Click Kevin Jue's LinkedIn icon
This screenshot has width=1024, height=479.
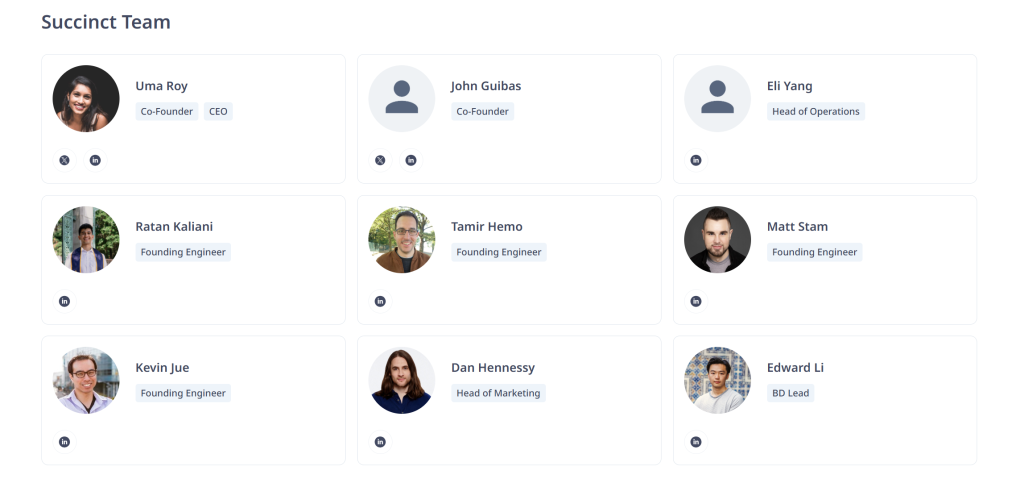point(64,442)
